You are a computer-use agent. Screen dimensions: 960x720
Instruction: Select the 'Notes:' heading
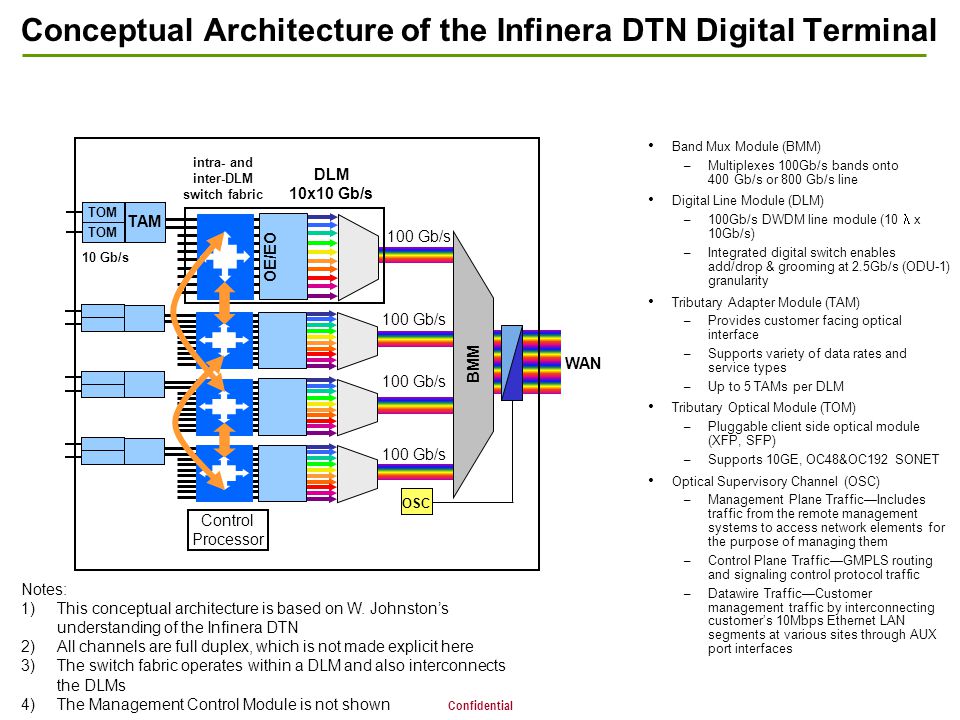[44, 590]
